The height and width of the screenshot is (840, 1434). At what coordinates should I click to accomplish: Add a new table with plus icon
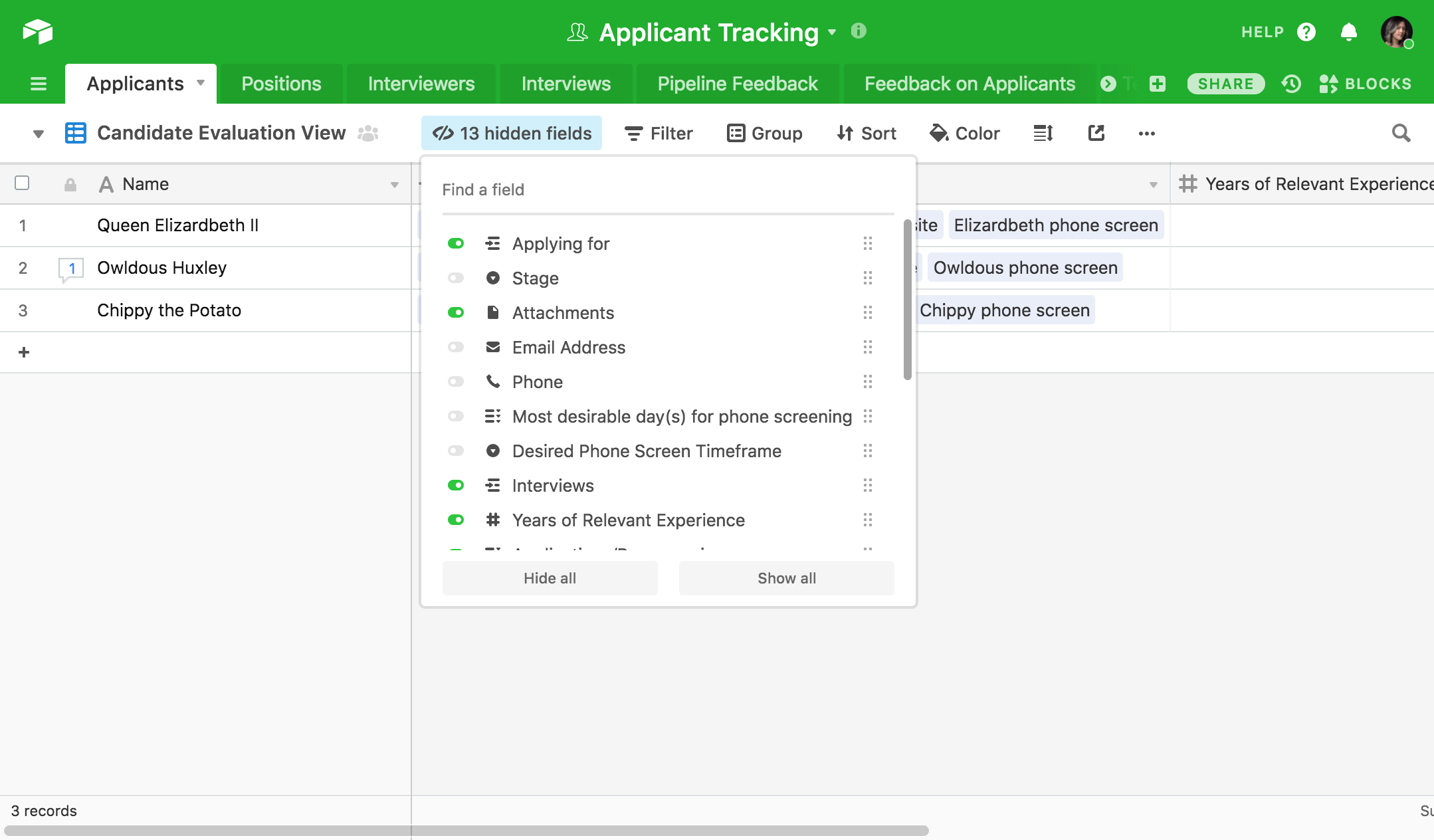1158,84
